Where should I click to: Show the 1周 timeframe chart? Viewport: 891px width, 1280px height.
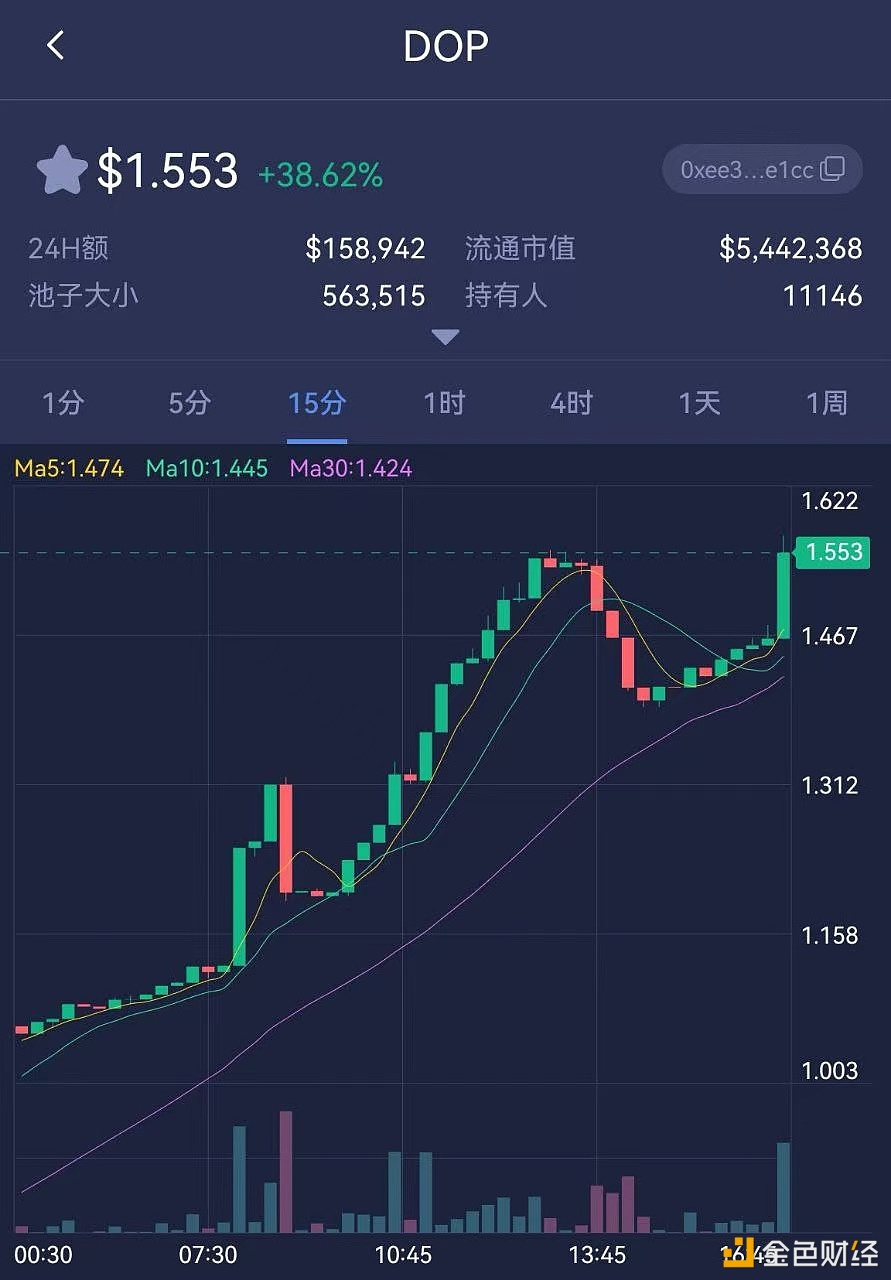click(x=827, y=403)
